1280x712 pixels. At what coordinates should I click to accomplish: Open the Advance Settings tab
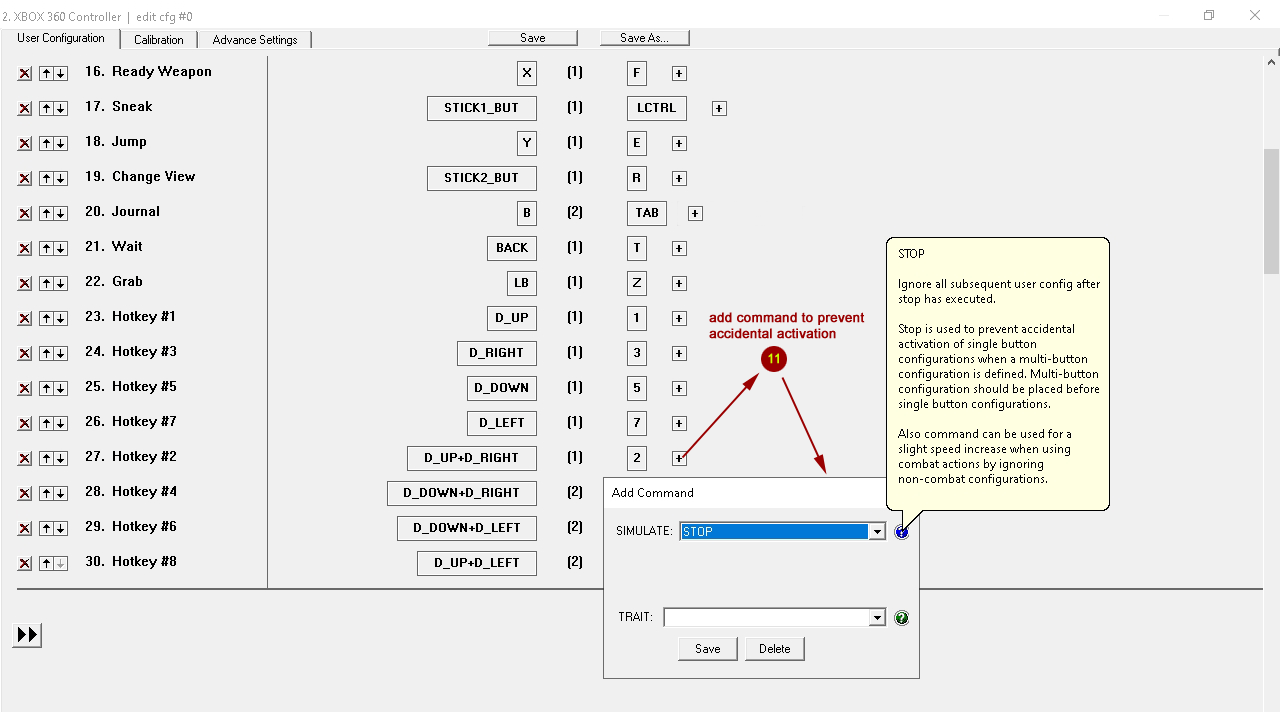coord(254,40)
